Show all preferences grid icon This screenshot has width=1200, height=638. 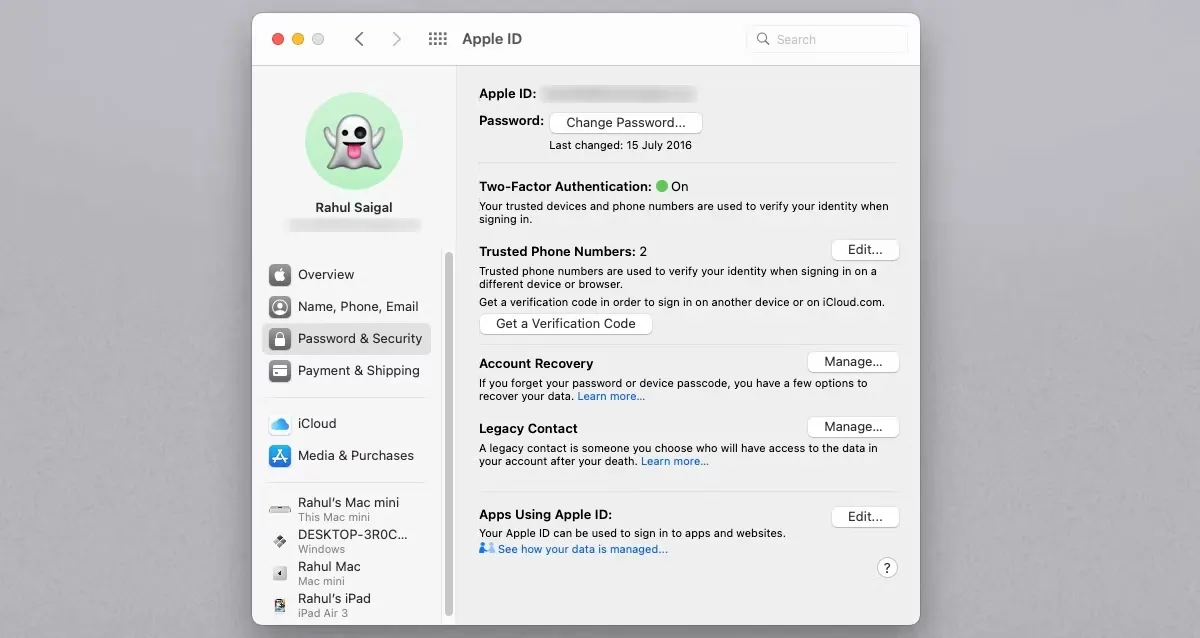click(437, 39)
